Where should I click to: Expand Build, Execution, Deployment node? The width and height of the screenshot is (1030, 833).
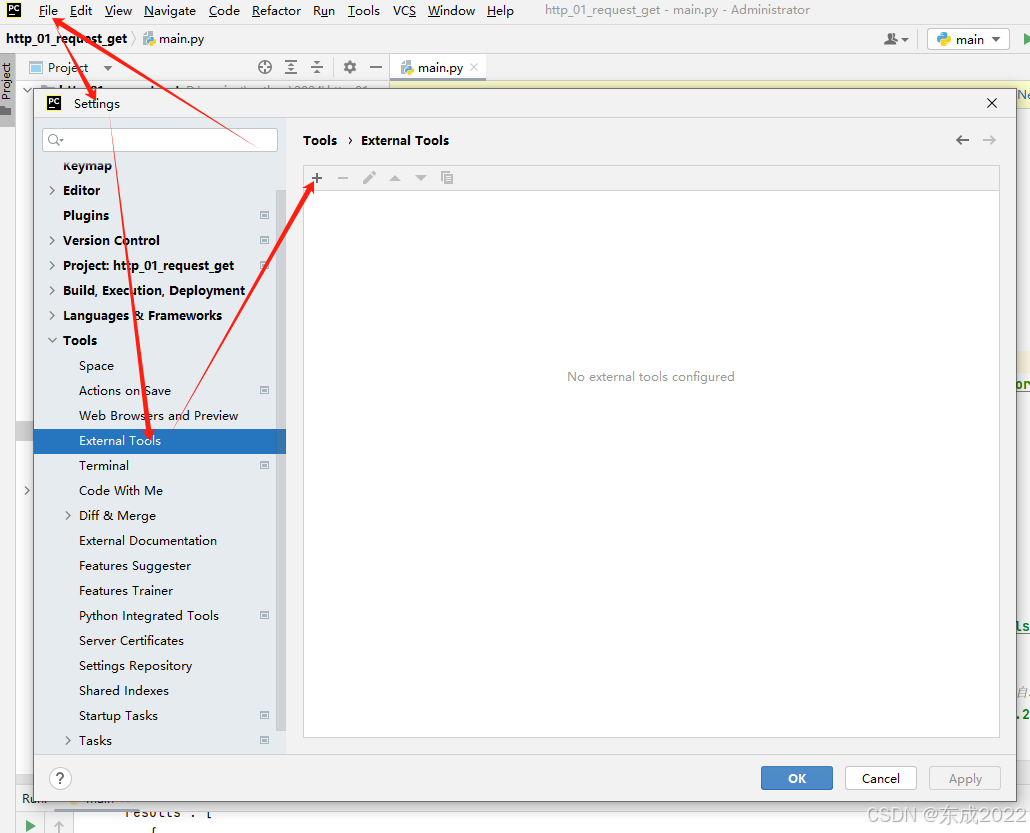[52, 290]
